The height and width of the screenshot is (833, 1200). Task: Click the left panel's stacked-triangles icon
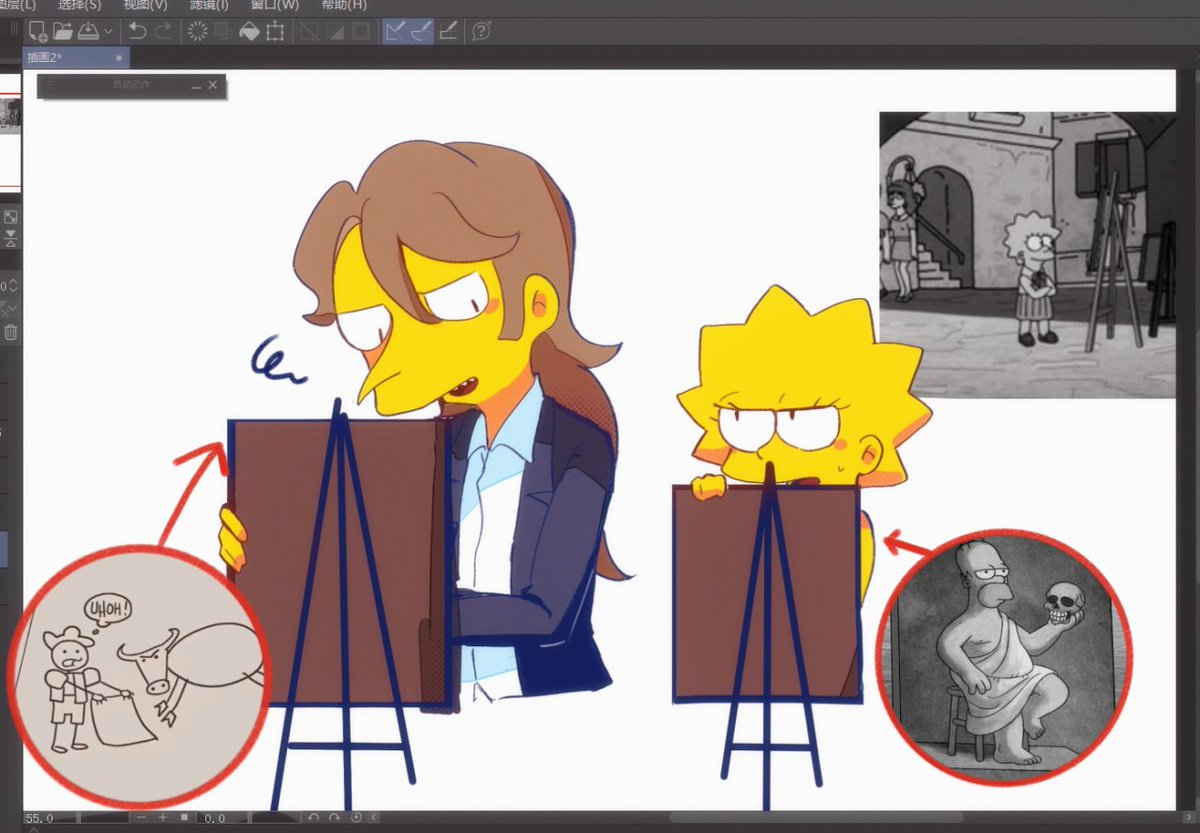10,238
